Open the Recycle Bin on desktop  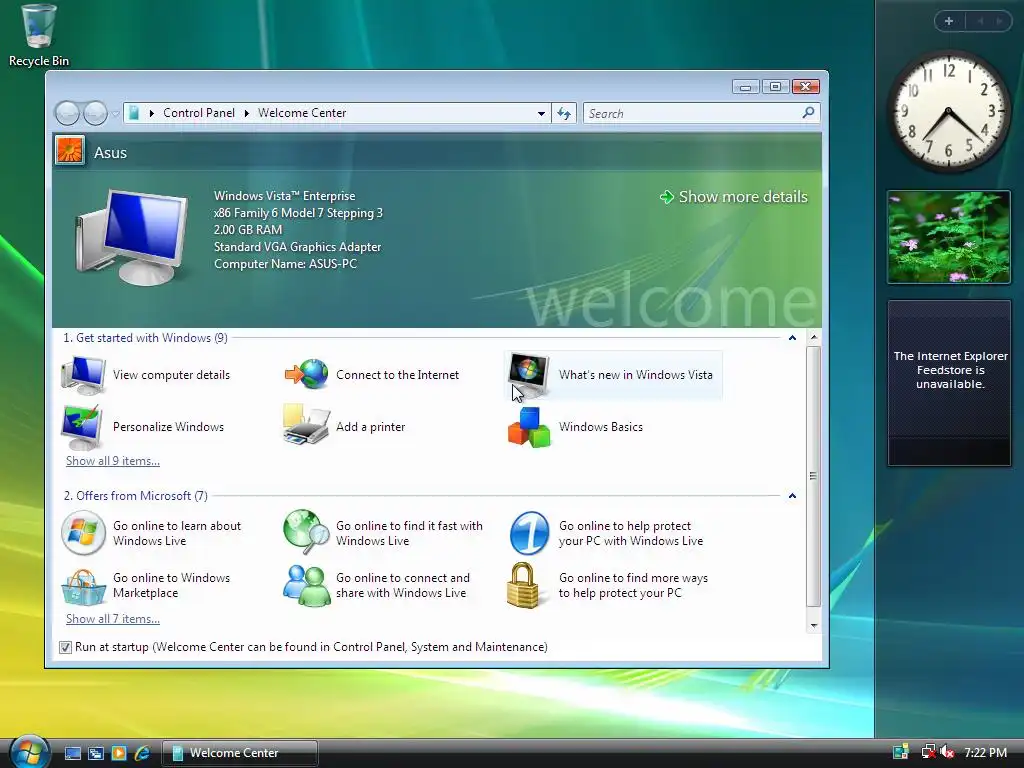[39, 36]
